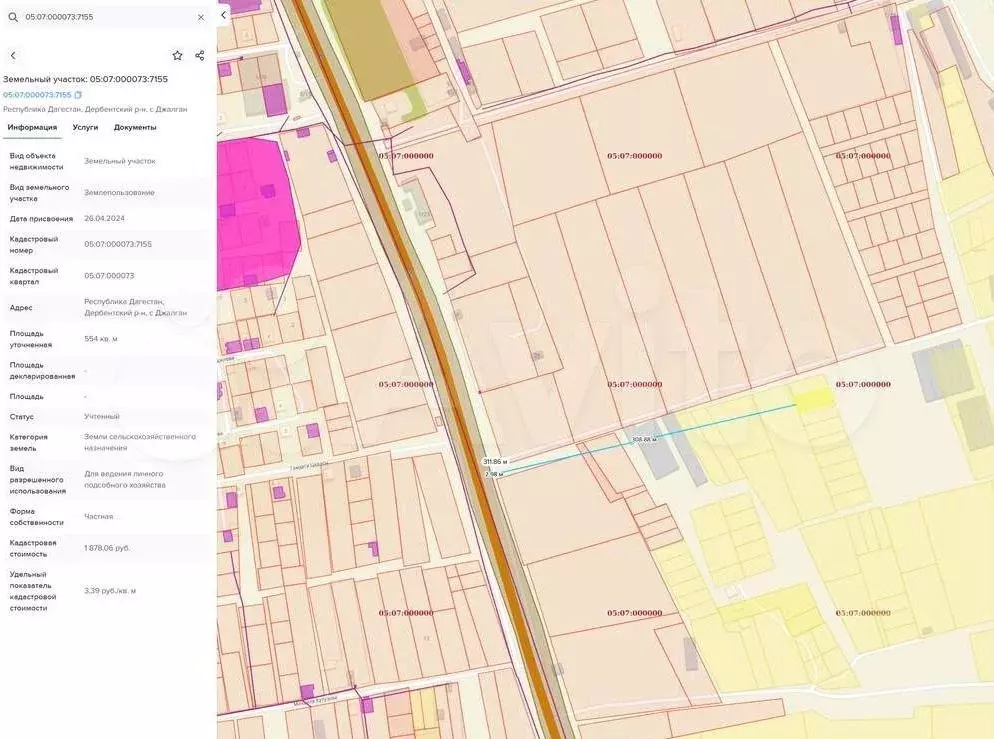Click the large magenta zone on map
The width and height of the screenshot is (994, 739).
coord(257,214)
